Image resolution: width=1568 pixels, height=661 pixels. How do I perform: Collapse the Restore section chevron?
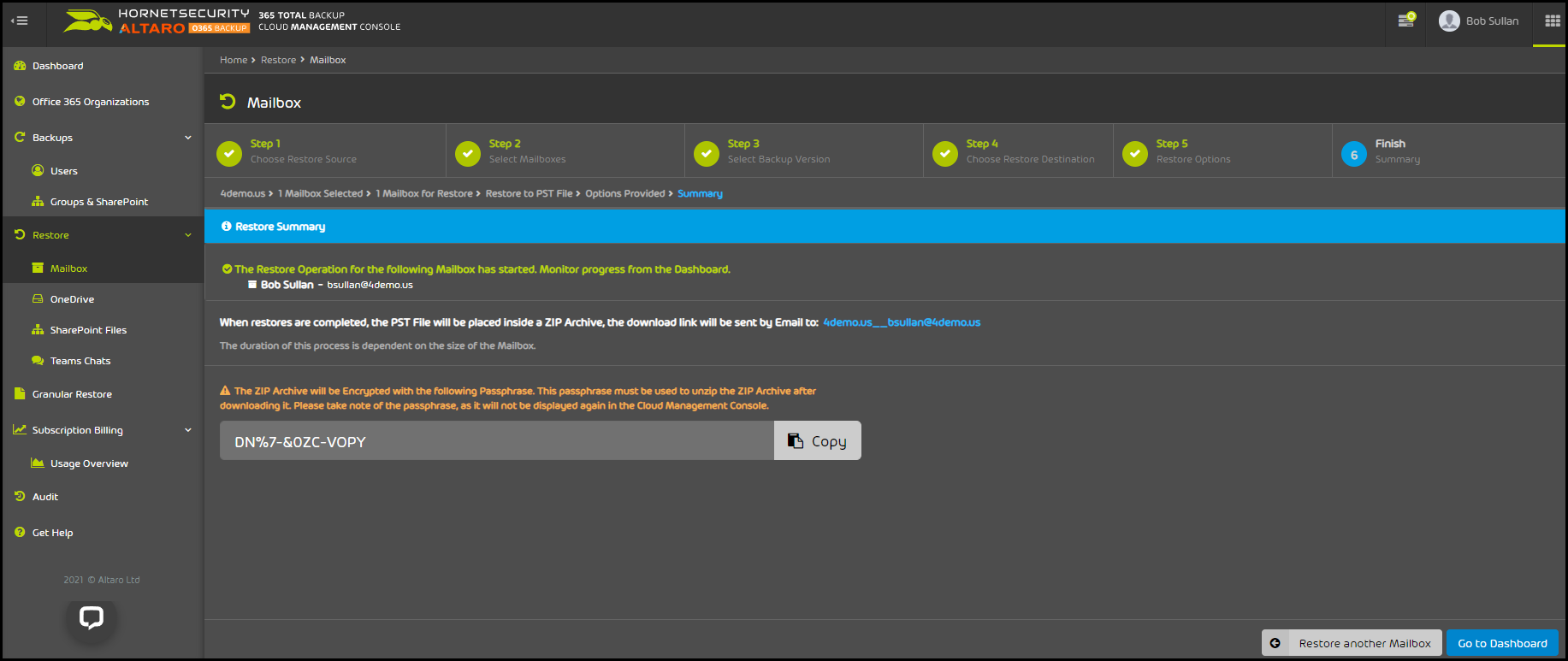click(x=188, y=235)
